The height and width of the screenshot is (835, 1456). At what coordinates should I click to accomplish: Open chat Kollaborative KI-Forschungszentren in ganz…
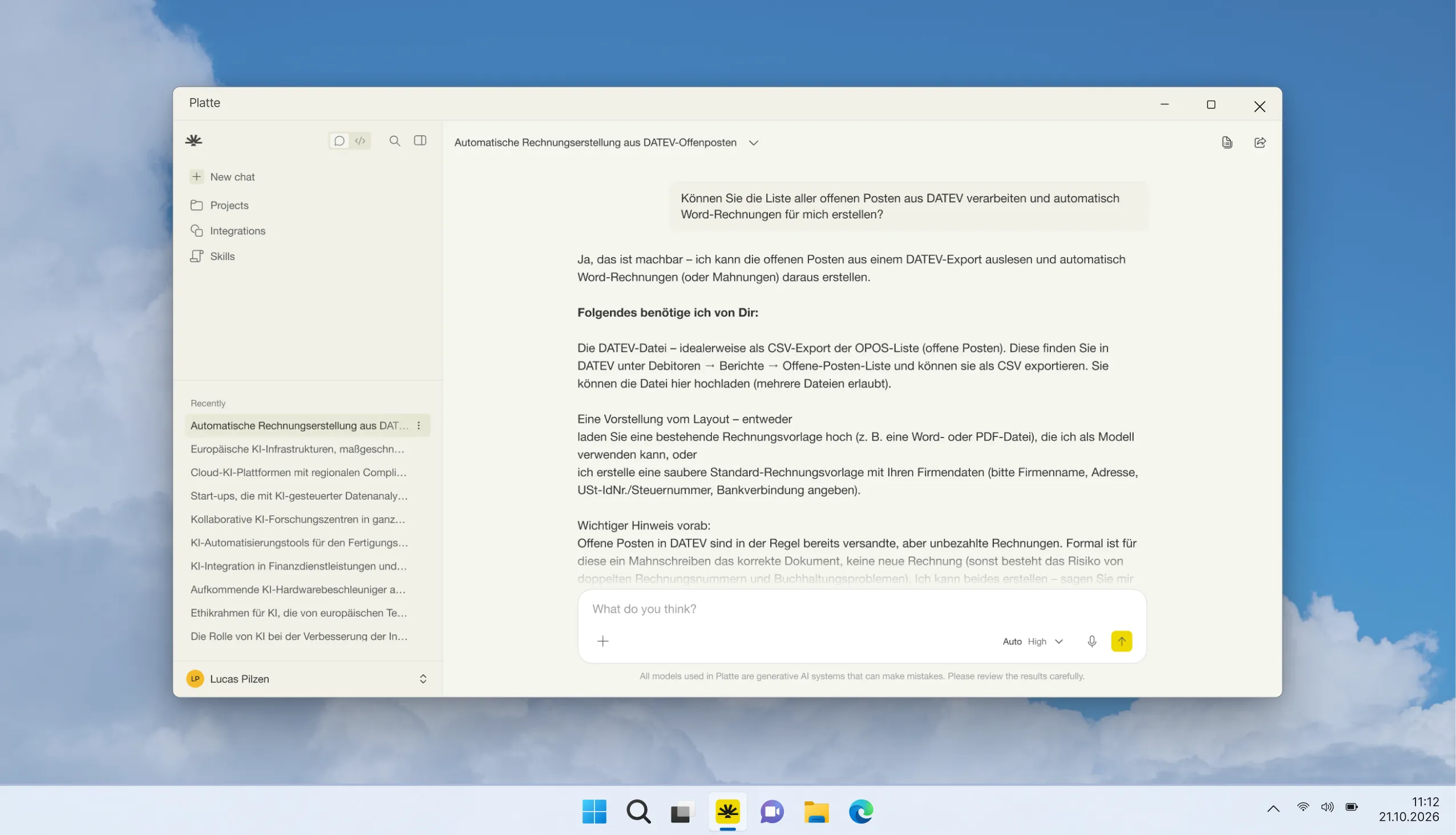[298, 520]
